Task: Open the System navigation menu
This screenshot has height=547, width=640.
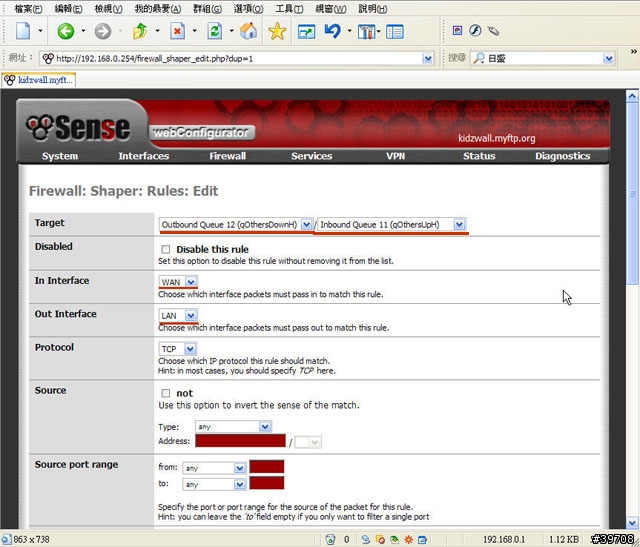Action: point(60,156)
